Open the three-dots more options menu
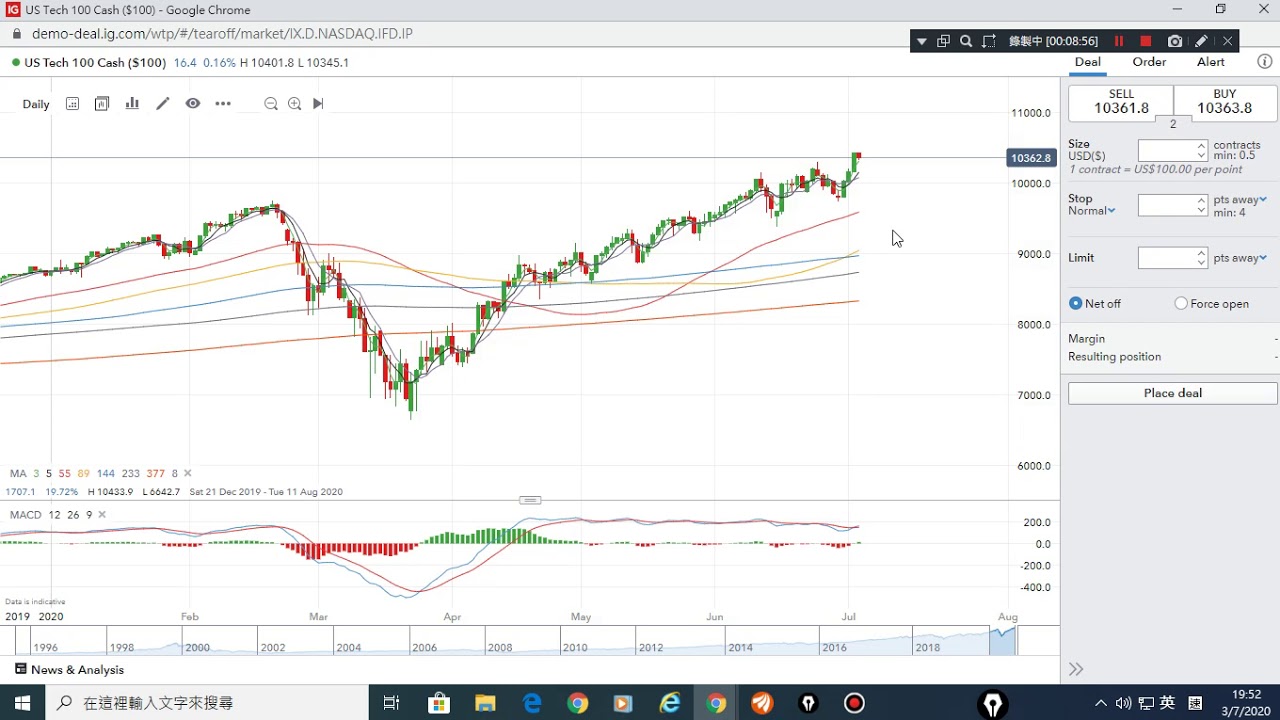 coord(223,104)
